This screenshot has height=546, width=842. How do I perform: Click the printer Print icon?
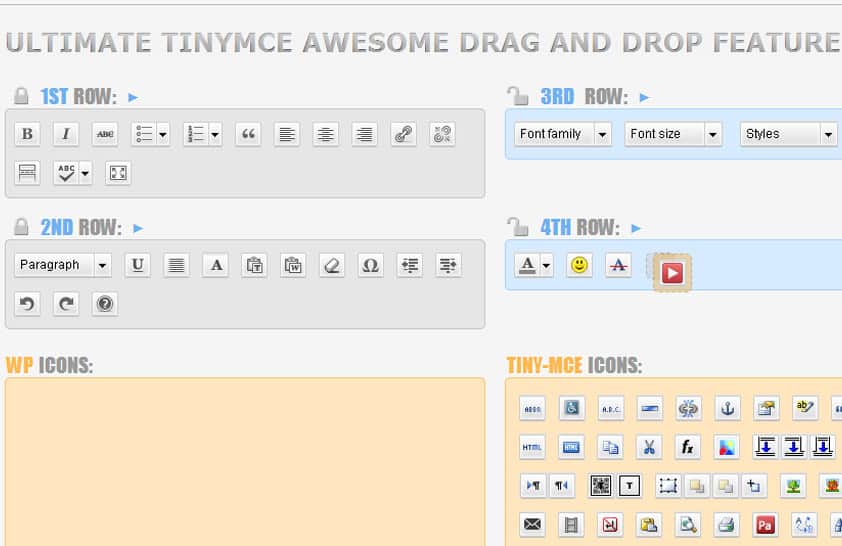[x=727, y=525]
